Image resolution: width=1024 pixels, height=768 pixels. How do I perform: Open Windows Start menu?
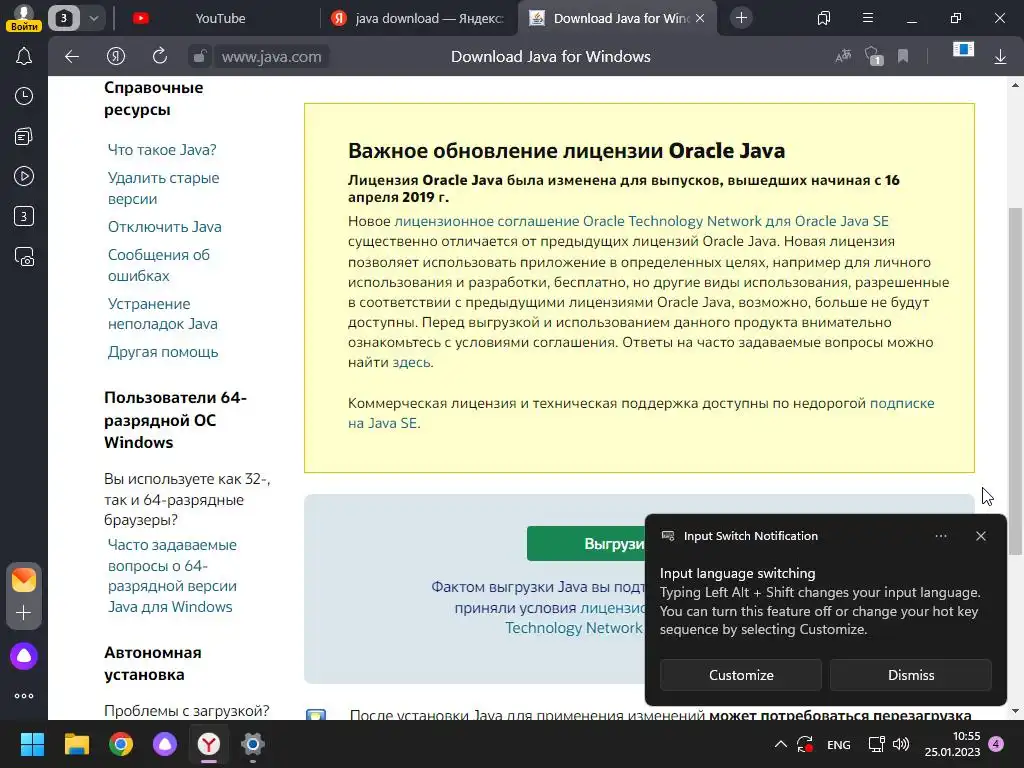click(x=32, y=744)
